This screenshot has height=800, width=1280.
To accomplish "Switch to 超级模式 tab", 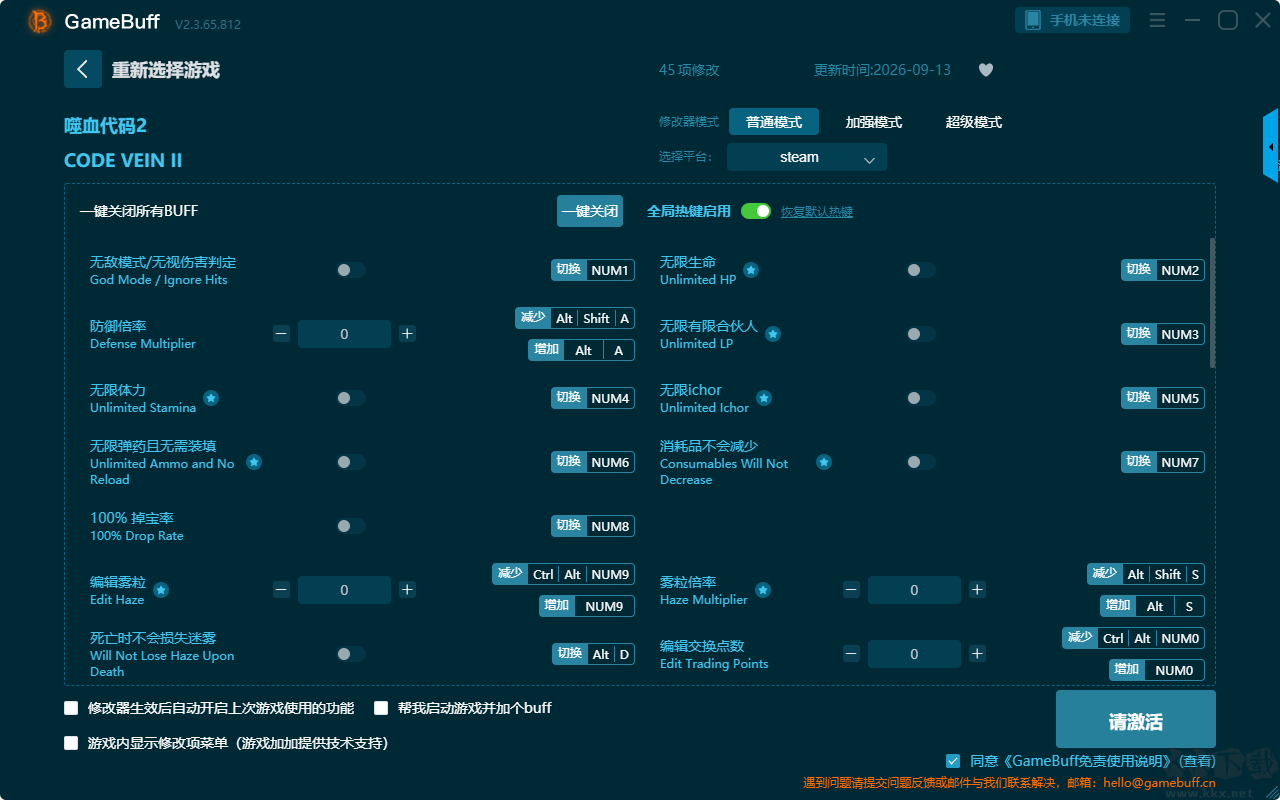I will pos(974,122).
